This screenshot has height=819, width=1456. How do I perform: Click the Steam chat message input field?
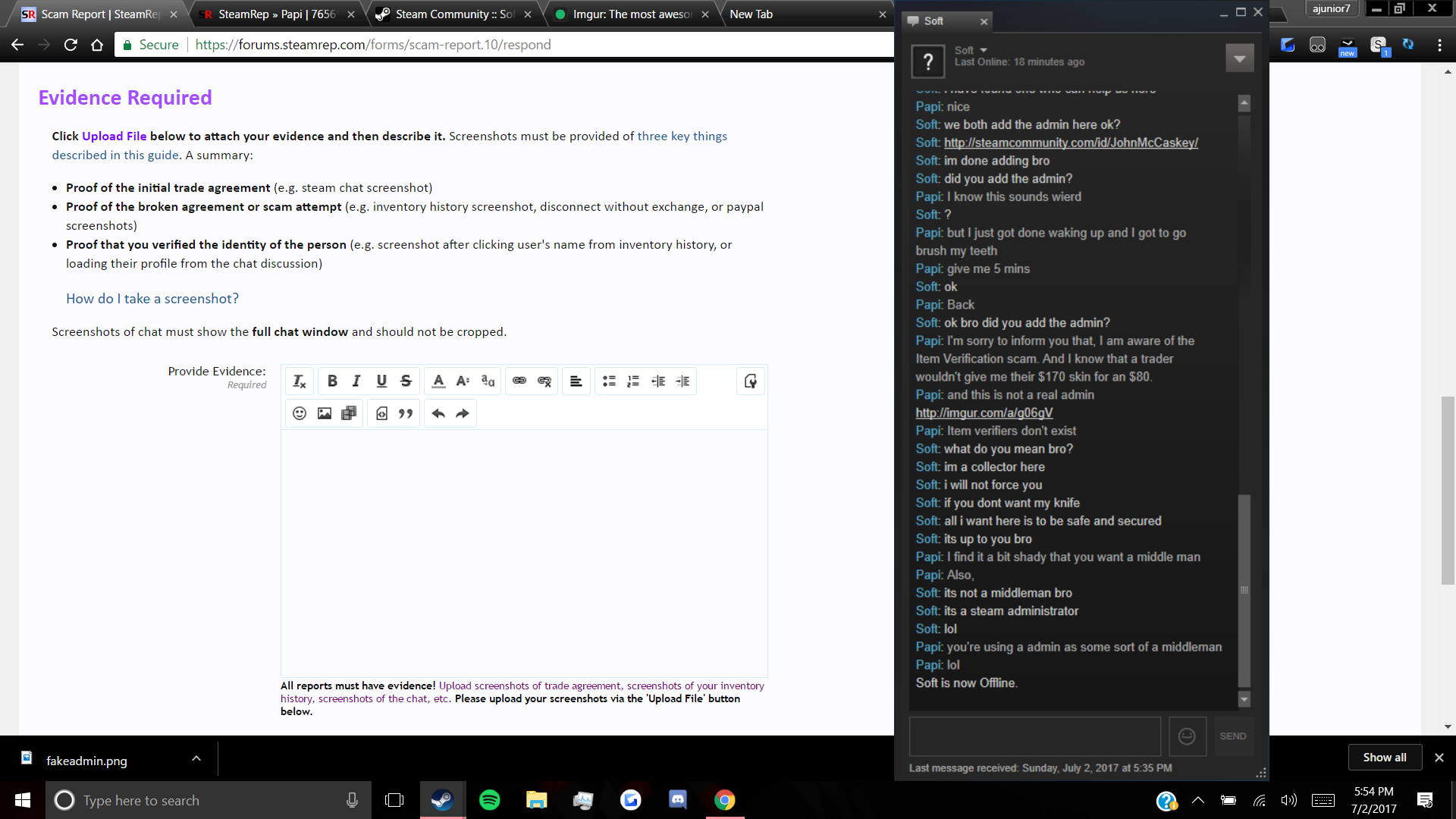(x=1034, y=736)
